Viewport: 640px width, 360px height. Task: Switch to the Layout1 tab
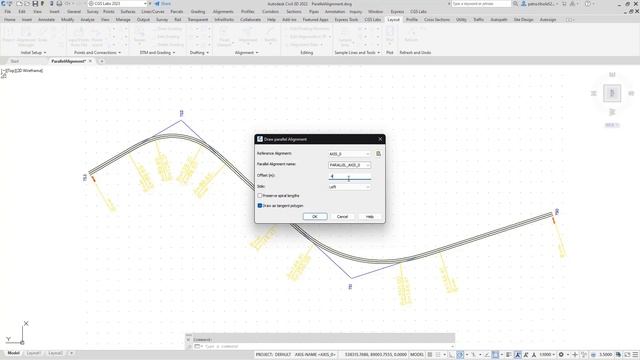pyautogui.click(x=33, y=353)
